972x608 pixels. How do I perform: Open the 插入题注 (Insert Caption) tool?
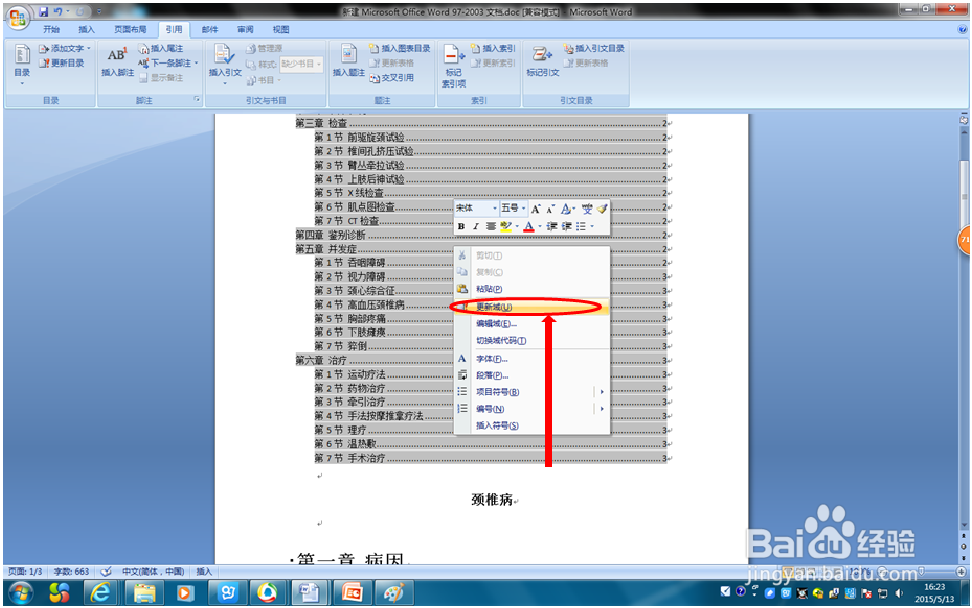(x=347, y=55)
